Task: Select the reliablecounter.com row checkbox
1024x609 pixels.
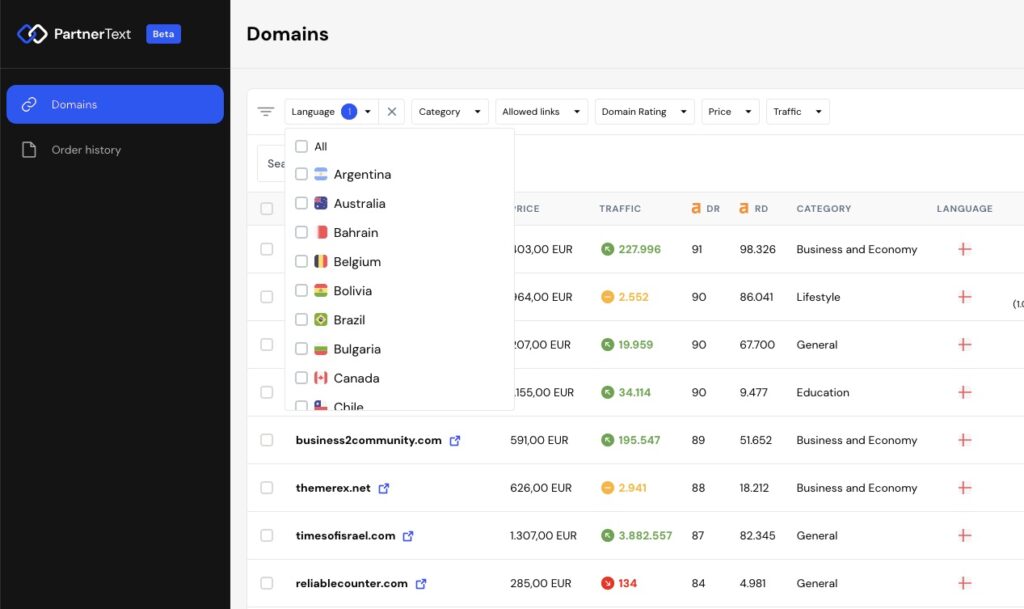Action: tap(266, 583)
